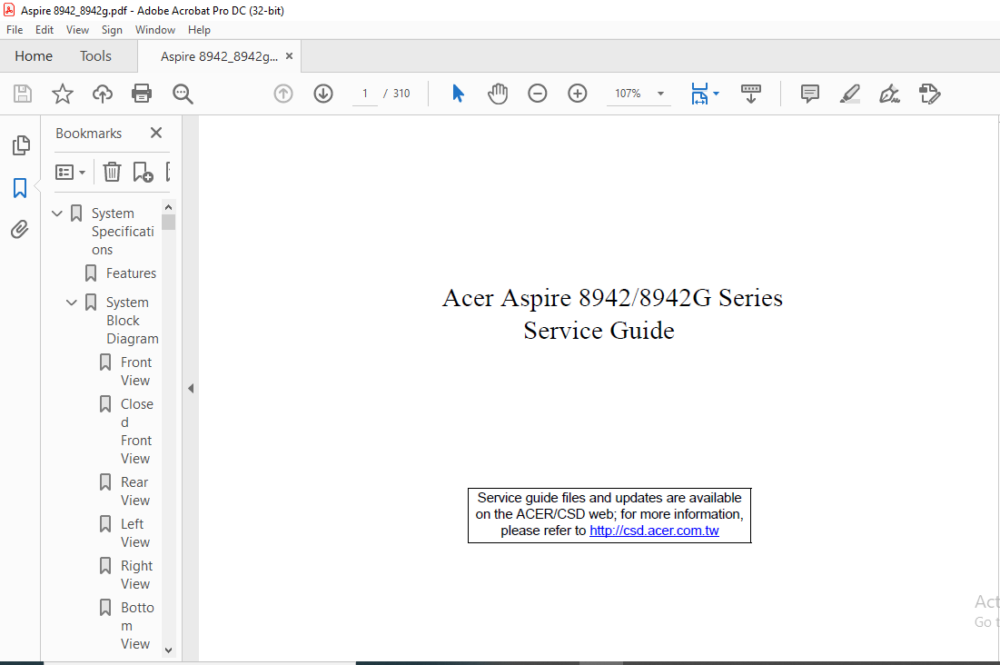
Task: Open the File menu
Action: pos(15,30)
